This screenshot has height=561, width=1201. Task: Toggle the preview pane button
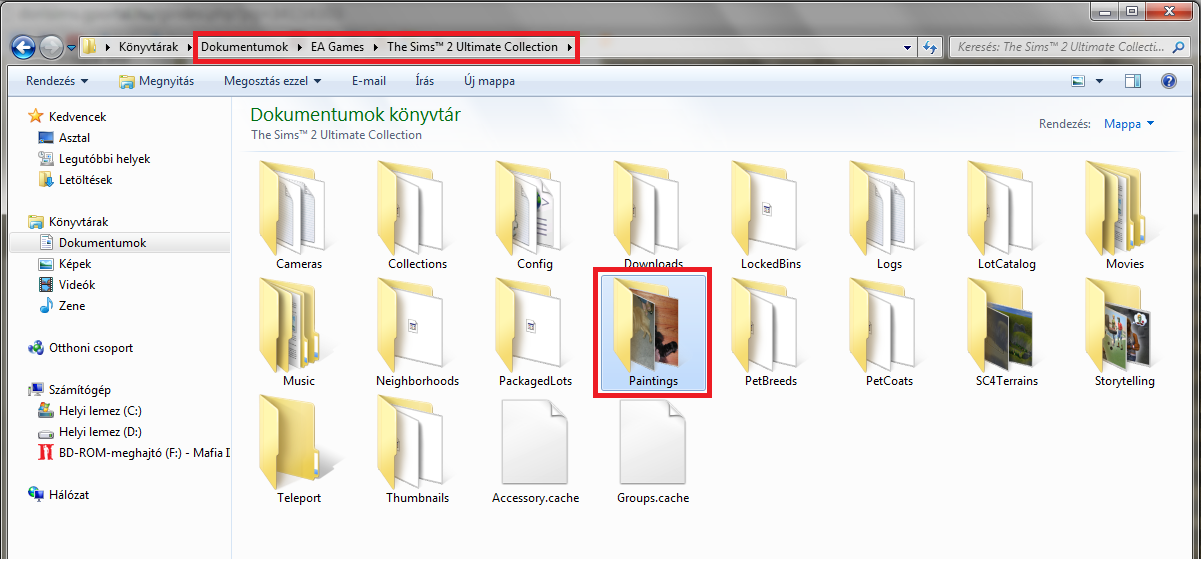click(x=1133, y=81)
